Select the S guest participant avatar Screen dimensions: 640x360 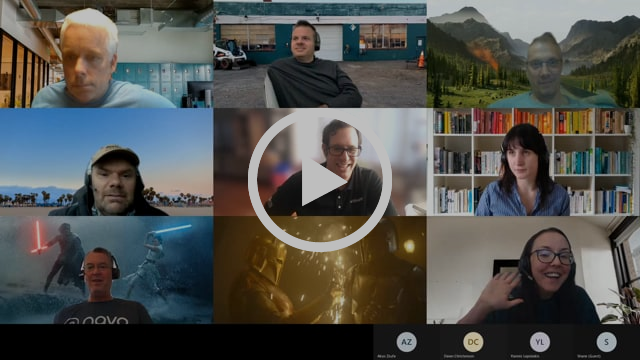point(606,342)
